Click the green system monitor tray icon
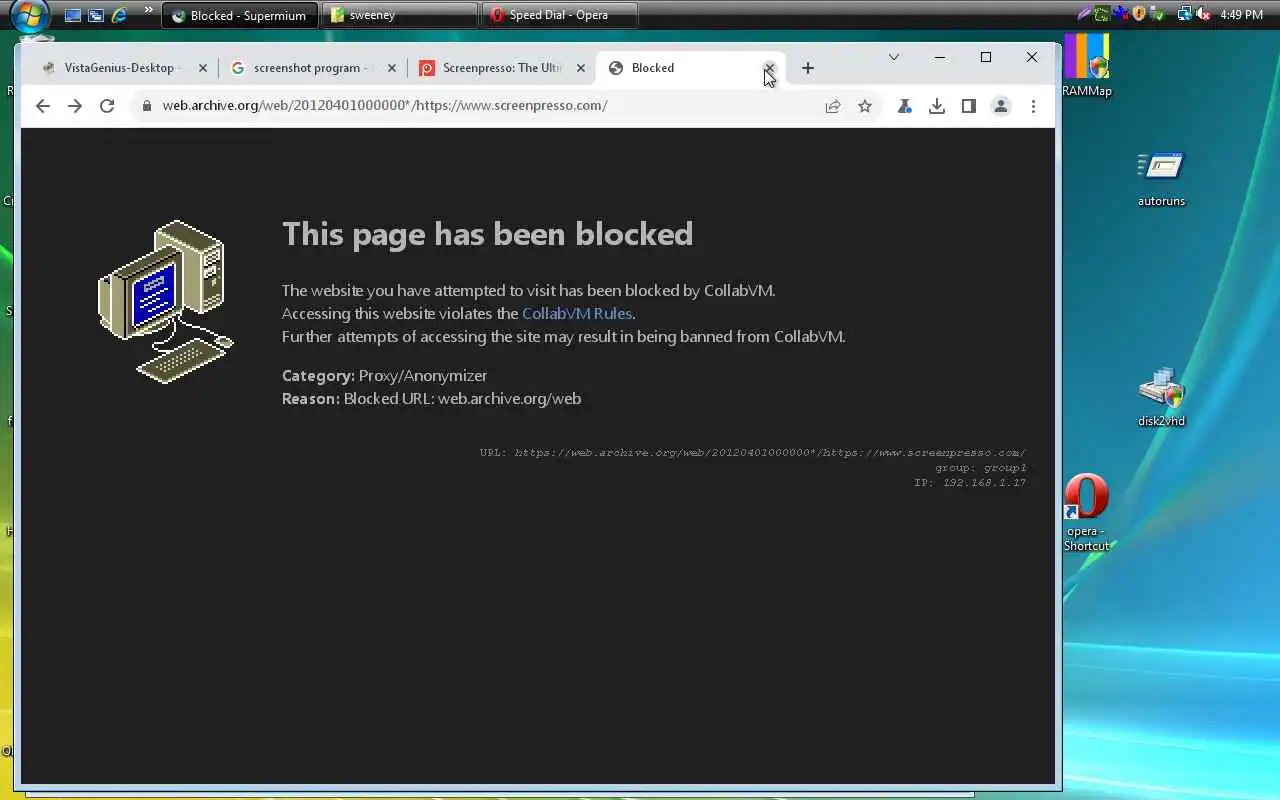The height and width of the screenshot is (800, 1280). click(x=1102, y=14)
